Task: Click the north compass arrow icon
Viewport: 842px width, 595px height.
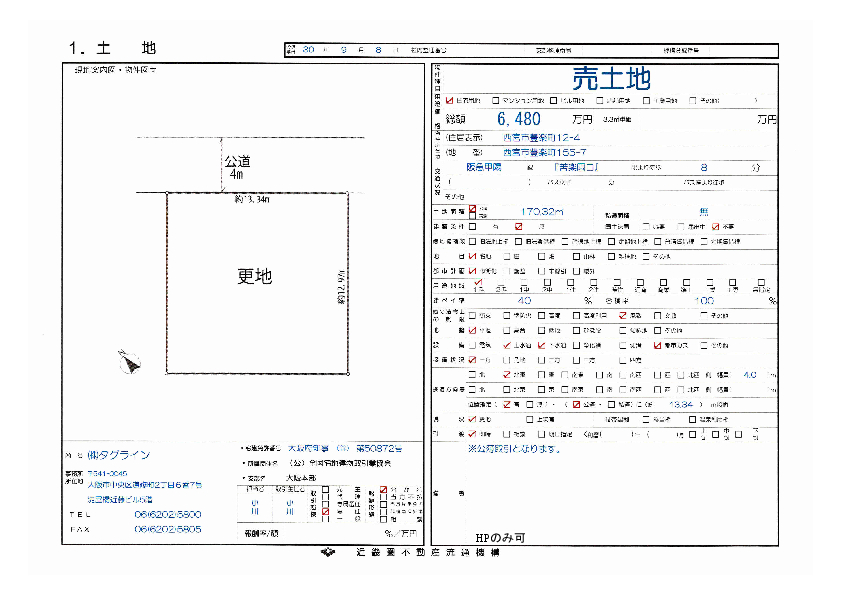Action: (x=127, y=362)
